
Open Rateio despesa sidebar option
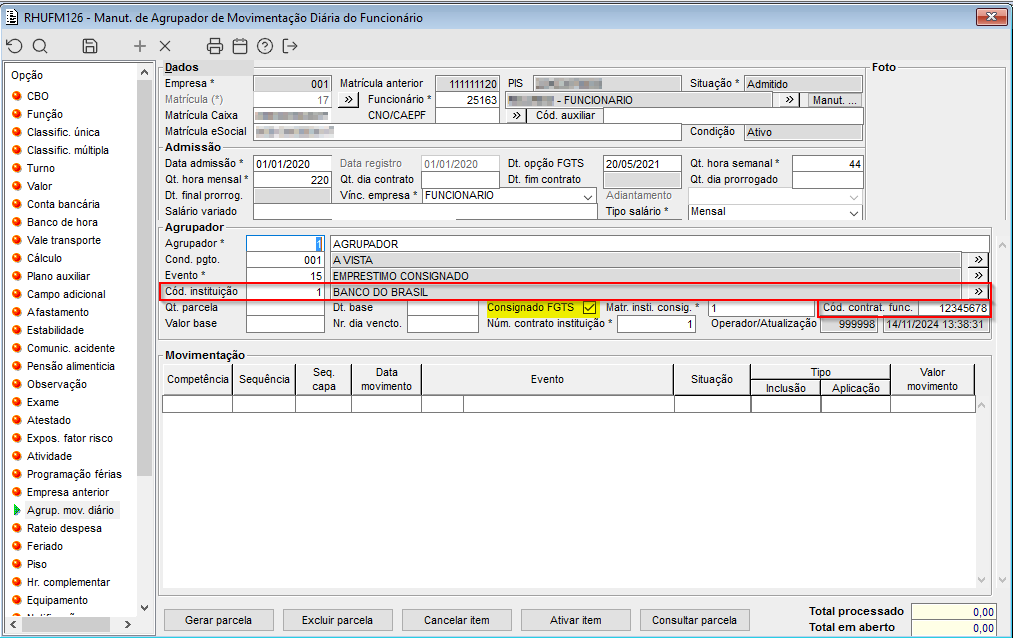coord(64,528)
